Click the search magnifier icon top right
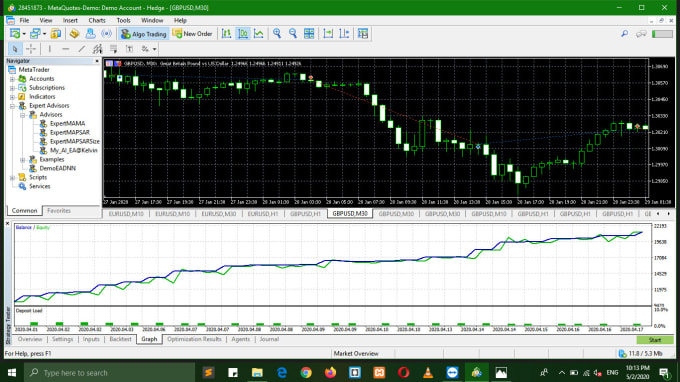The width and height of the screenshot is (680, 382). [x=624, y=33]
